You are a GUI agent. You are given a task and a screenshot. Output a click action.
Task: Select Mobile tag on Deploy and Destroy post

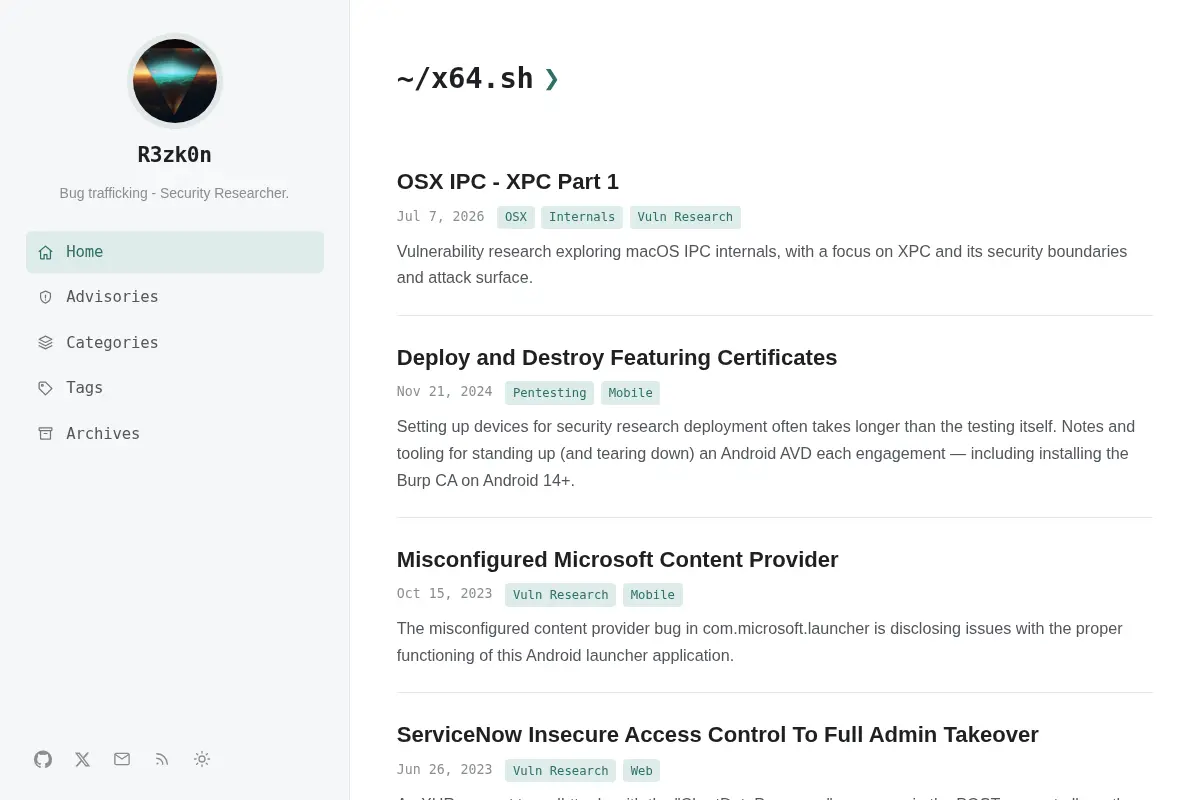pos(630,393)
